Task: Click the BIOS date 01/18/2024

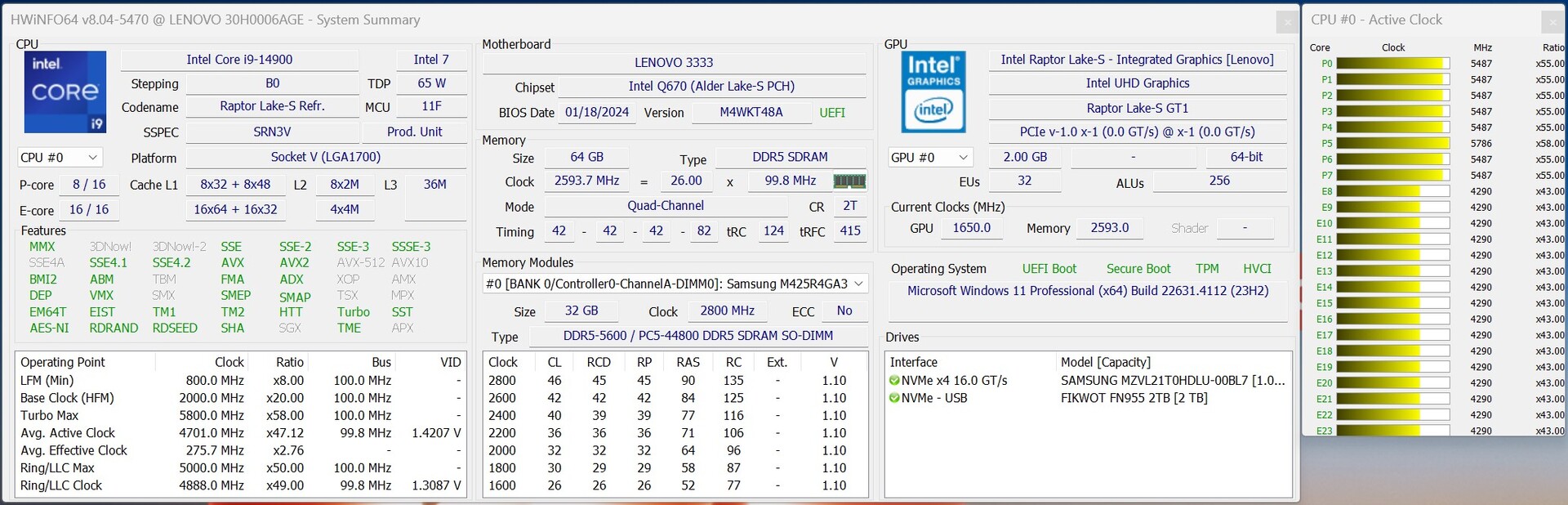Action: click(597, 112)
